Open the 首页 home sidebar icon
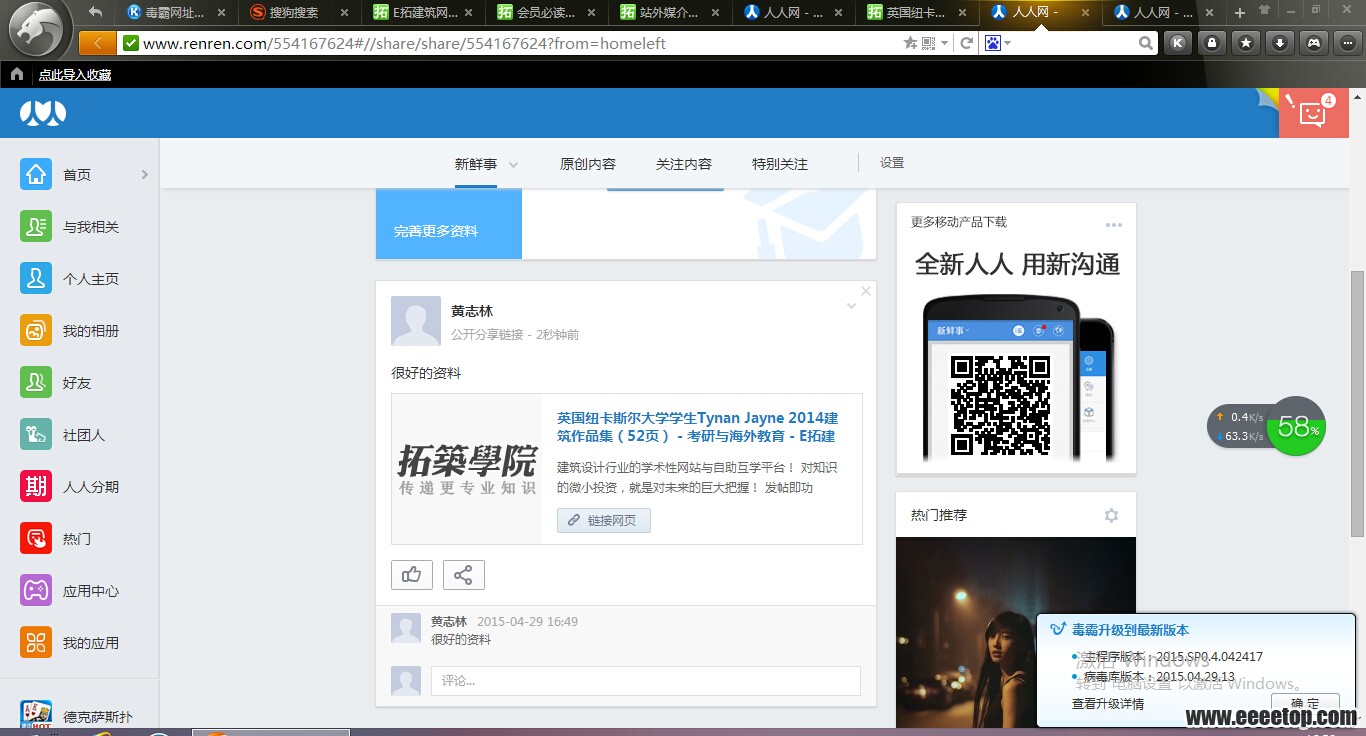The image size is (1366, 736). pyautogui.click(x=36, y=174)
